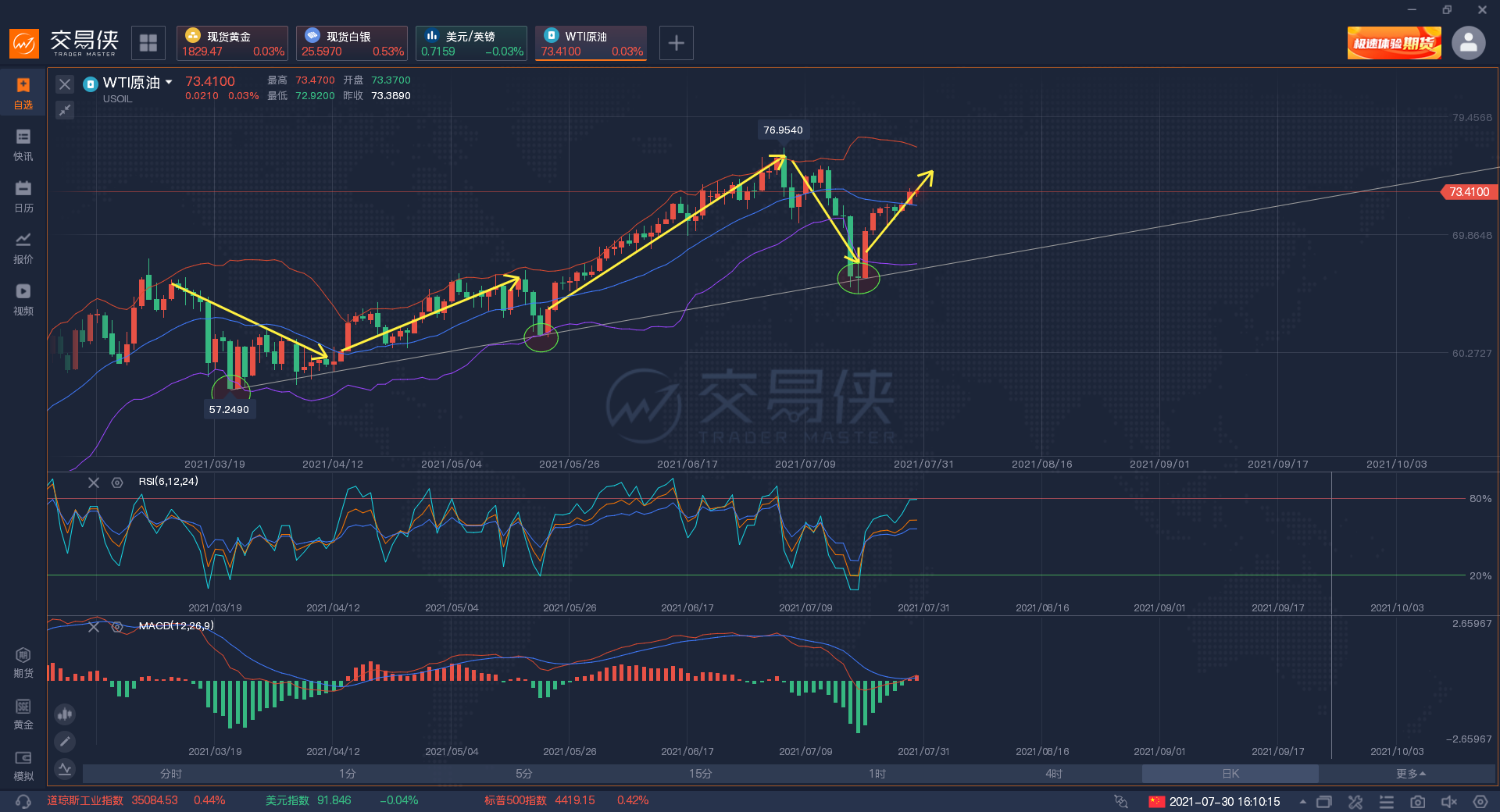Viewport: 1500px width, 812px height.
Task: Close the MACD indicator panel
Action: point(94,626)
